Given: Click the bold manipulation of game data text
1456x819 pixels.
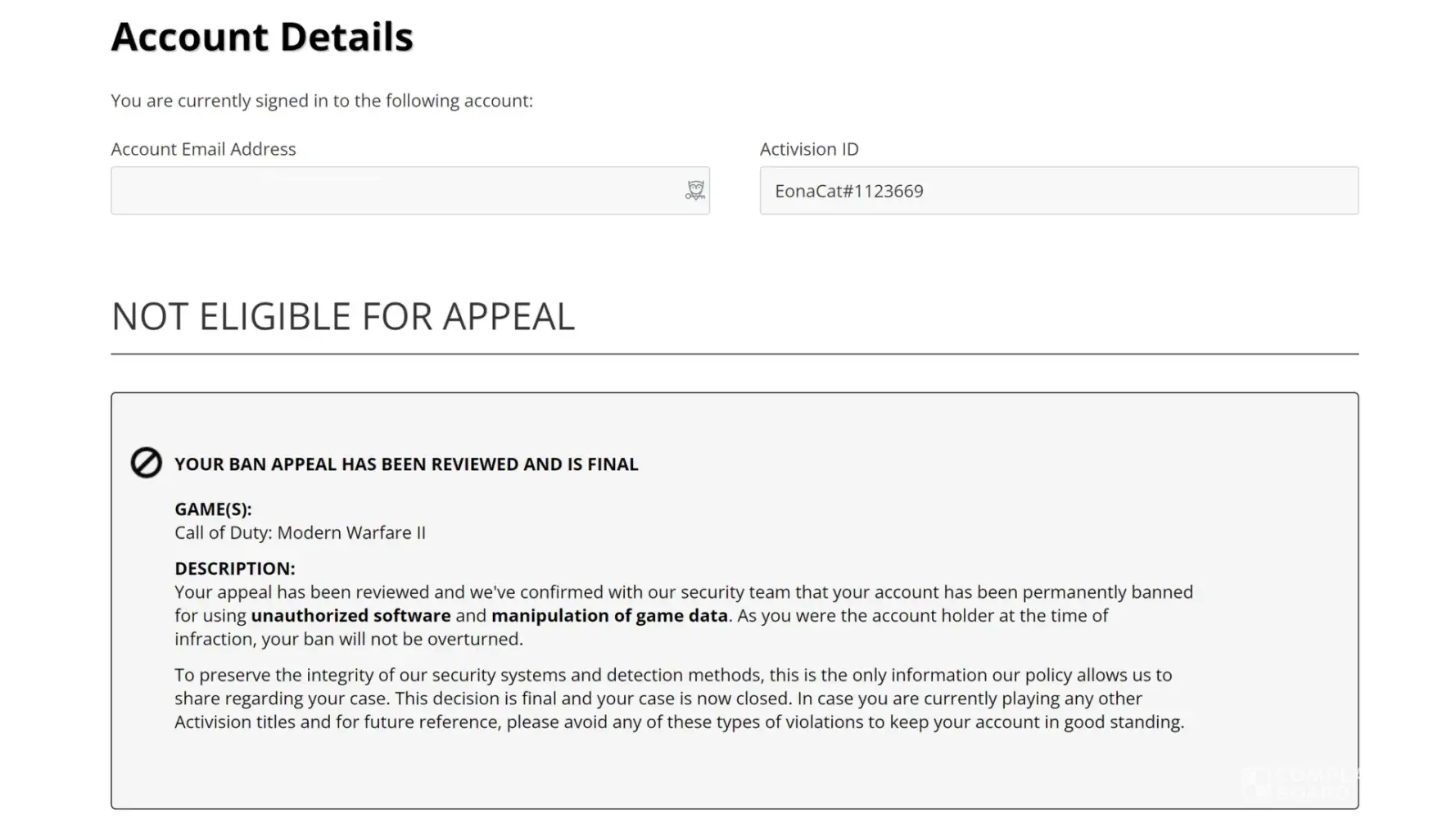Looking at the screenshot, I should coord(609,616).
